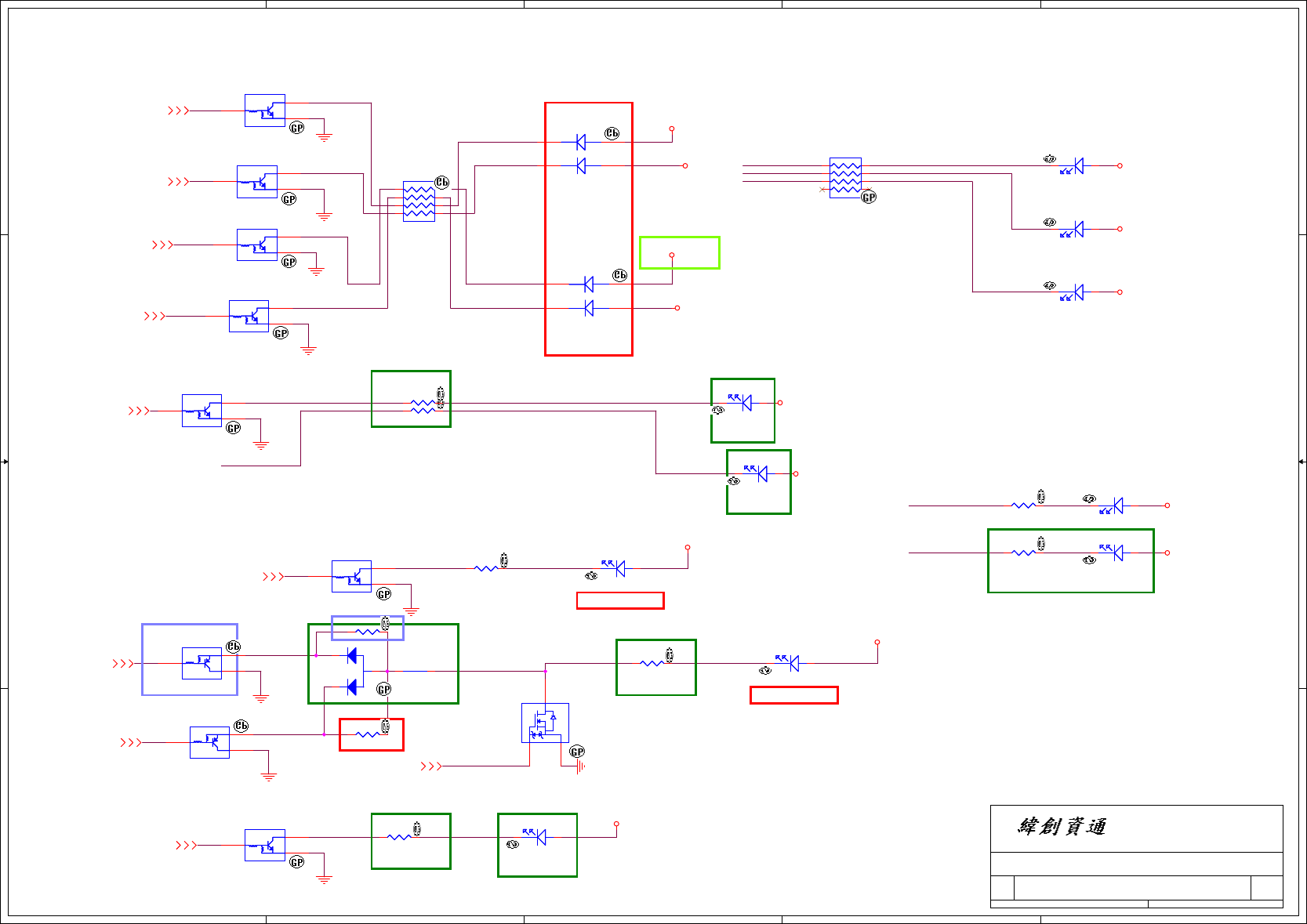
Task: Select the stacked dual resistor symbol
Action: (x=423, y=407)
